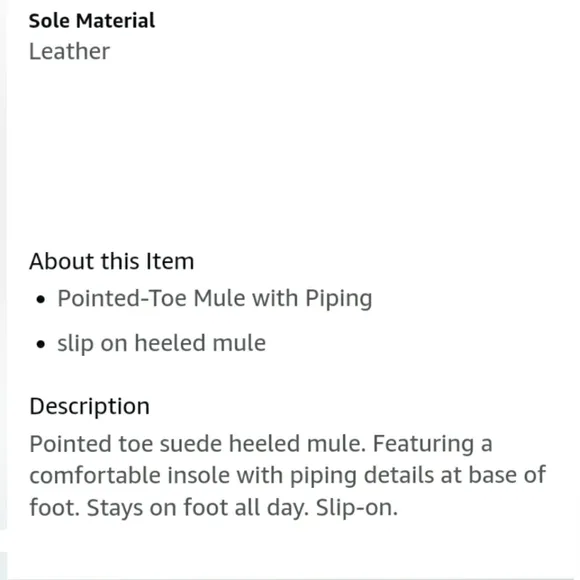Click the word Piping in first bullet
580x580 pixels.
(338, 299)
